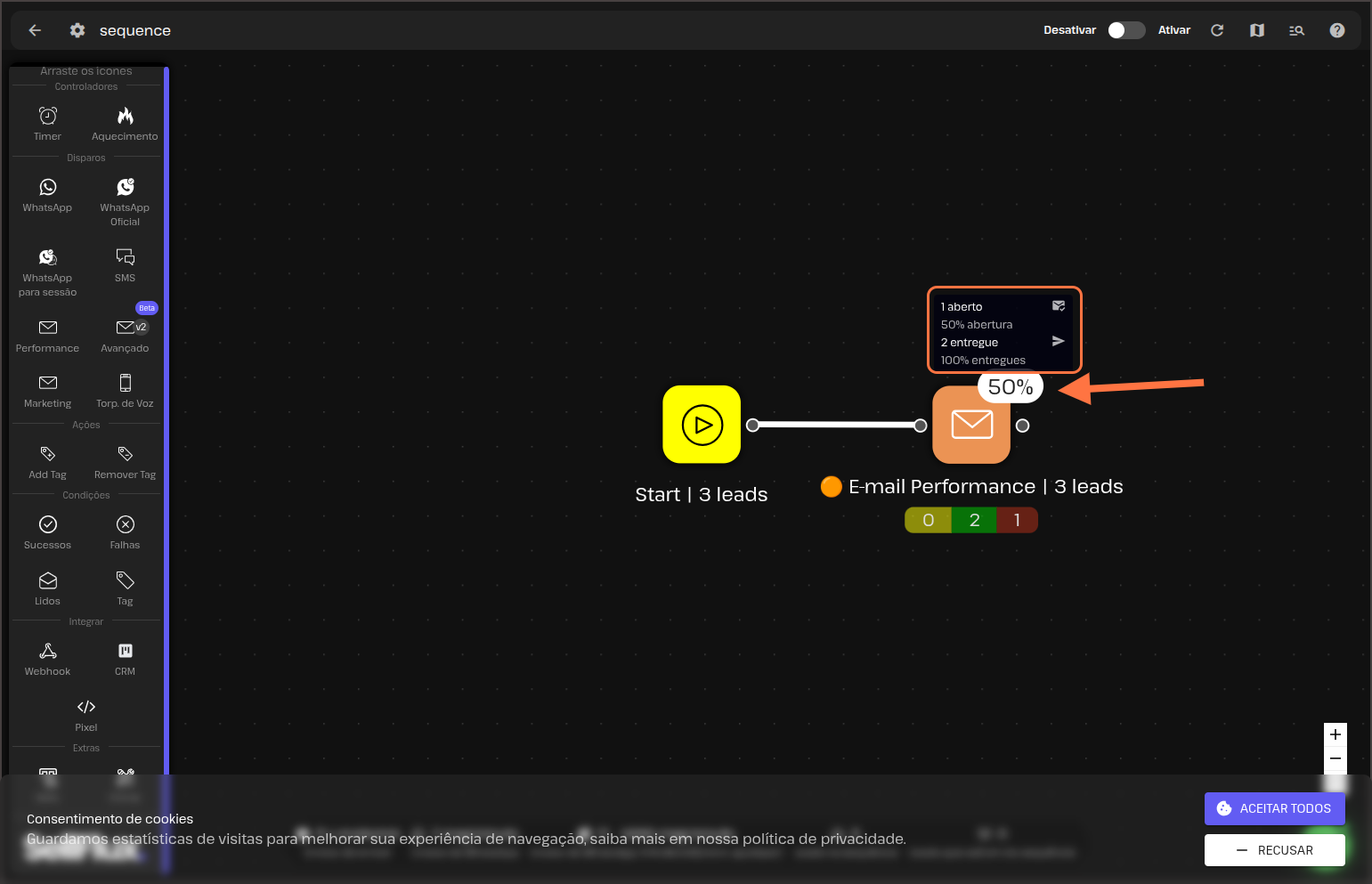Image resolution: width=1372 pixels, height=884 pixels.
Task: Pick the WhatsApp Oficial icon
Action: pyautogui.click(x=126, y=188)
